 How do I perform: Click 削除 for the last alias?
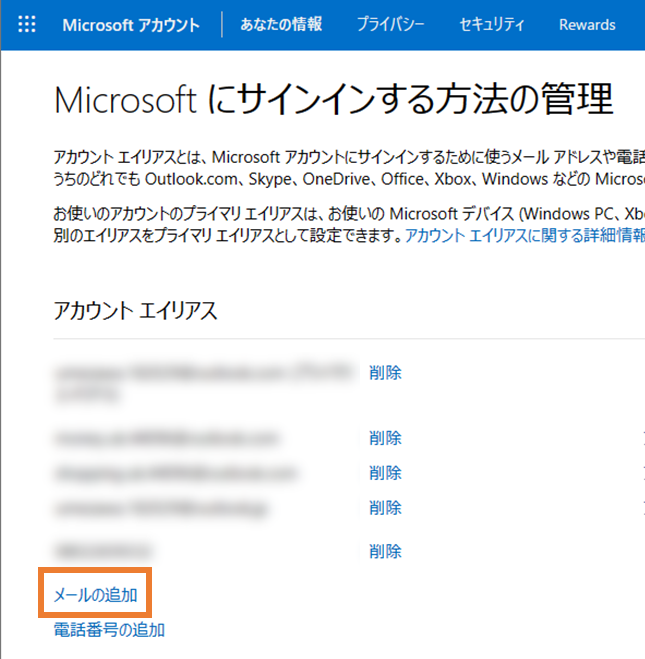pyautogui.click(x=385, y=551)
